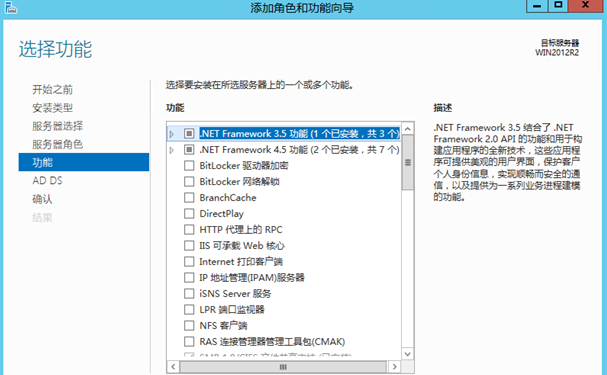Maximize the wizard window
The width and height of the screenshot is (607, 375).
pos(558,5)
